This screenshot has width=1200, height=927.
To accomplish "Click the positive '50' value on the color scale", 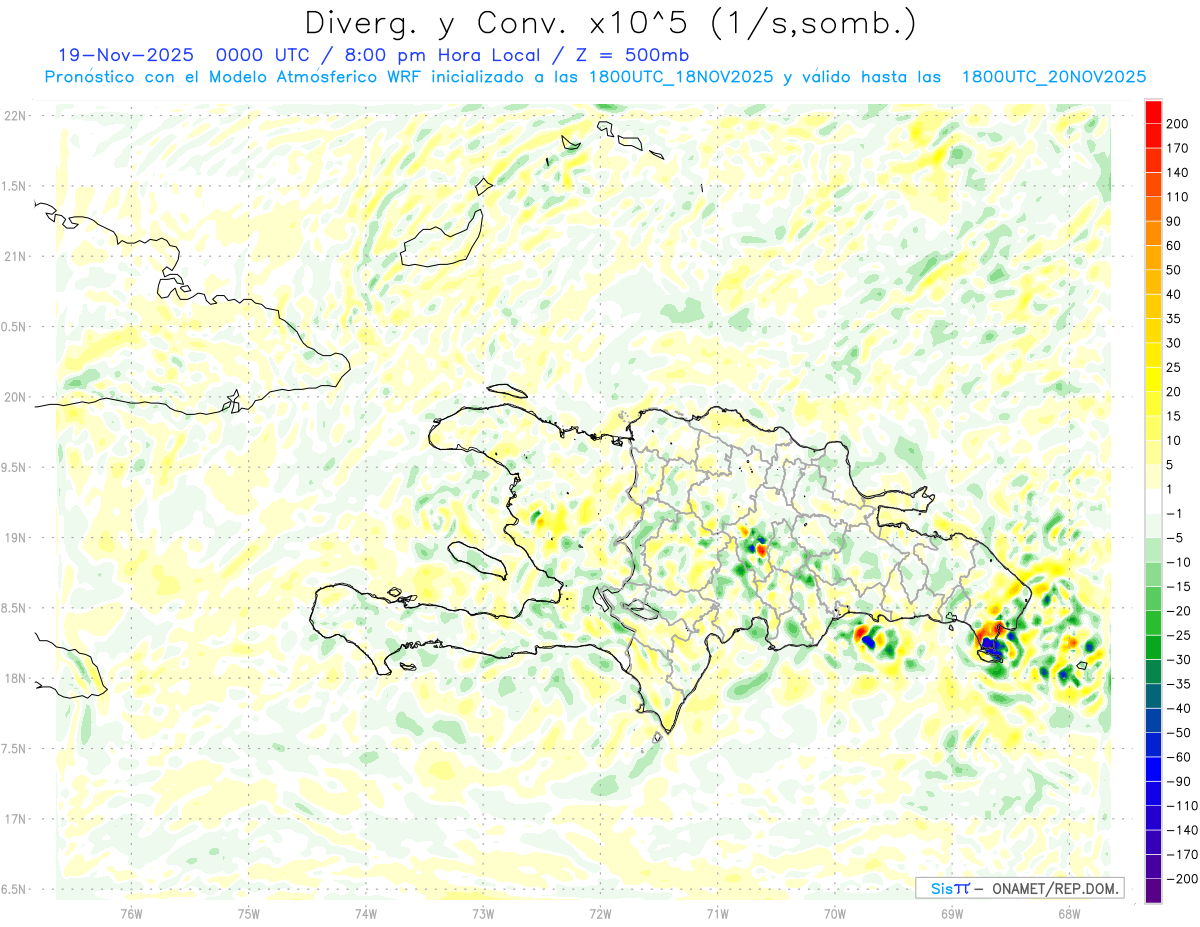I will click(x=1175, y=270).
